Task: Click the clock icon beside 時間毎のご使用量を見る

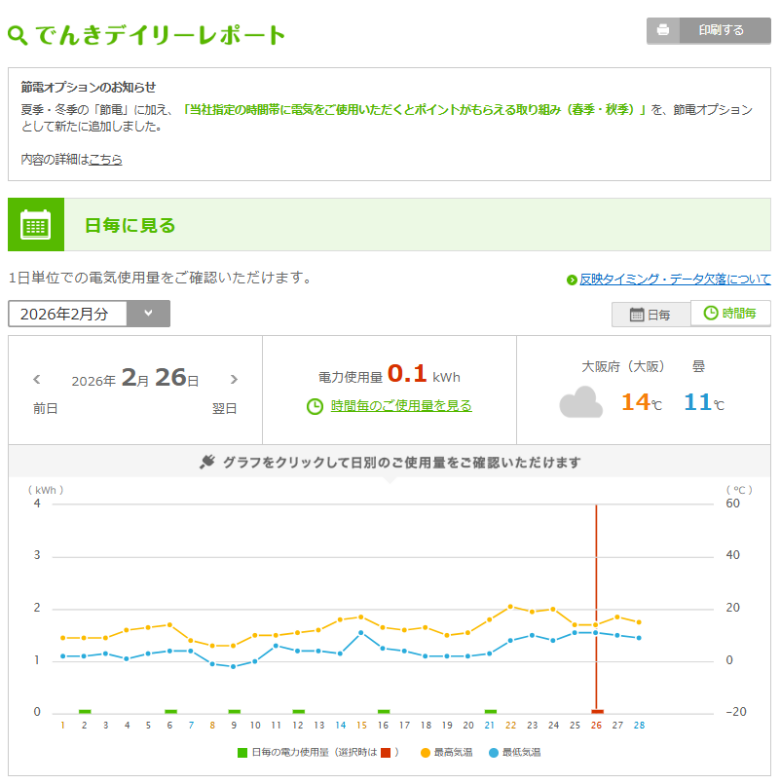Action: (315, 406)
